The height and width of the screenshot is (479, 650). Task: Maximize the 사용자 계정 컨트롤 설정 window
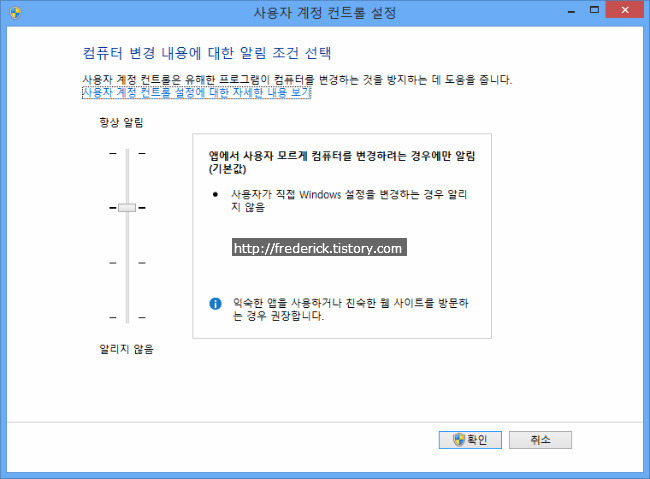click(594, 10)
